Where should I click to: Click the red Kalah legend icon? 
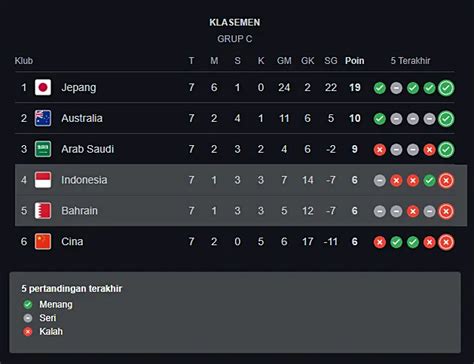point(28,332)
